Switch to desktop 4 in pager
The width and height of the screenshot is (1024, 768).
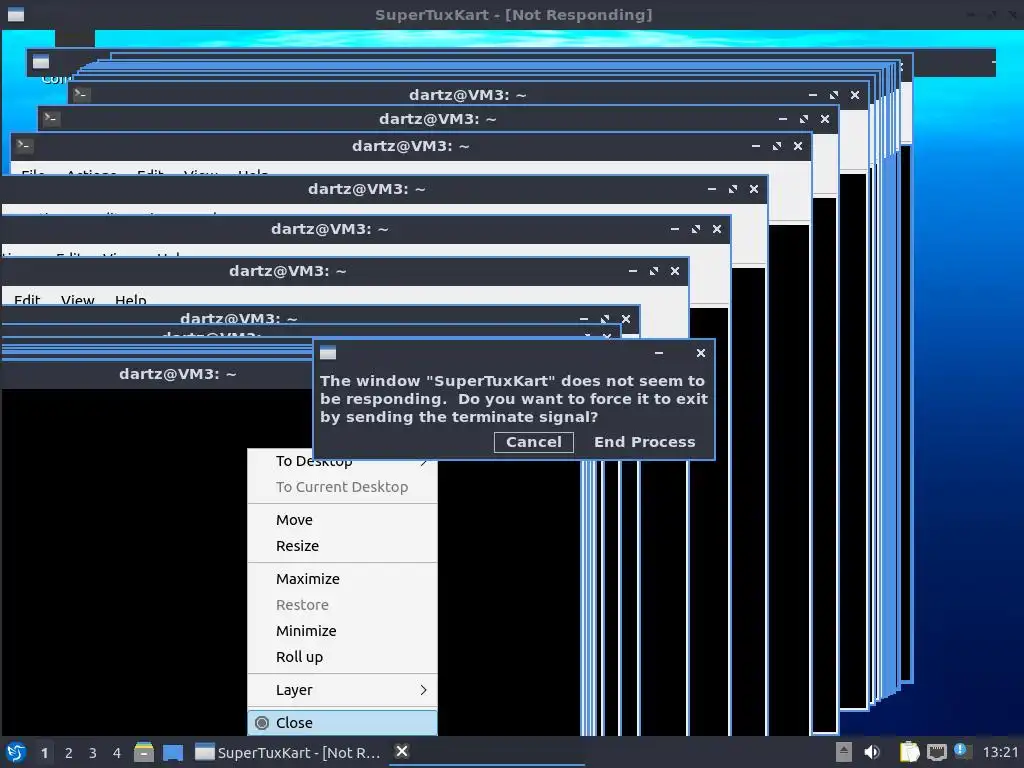117,753
